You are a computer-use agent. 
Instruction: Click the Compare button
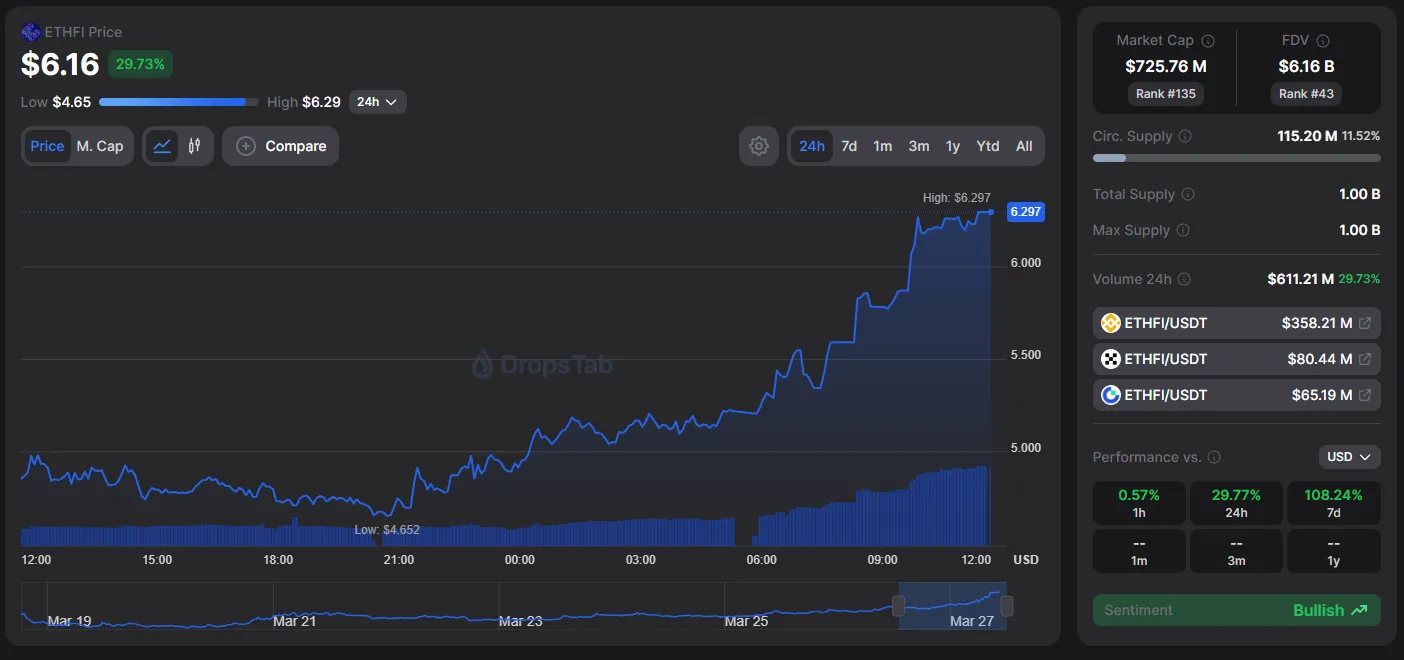coord(281,146)
